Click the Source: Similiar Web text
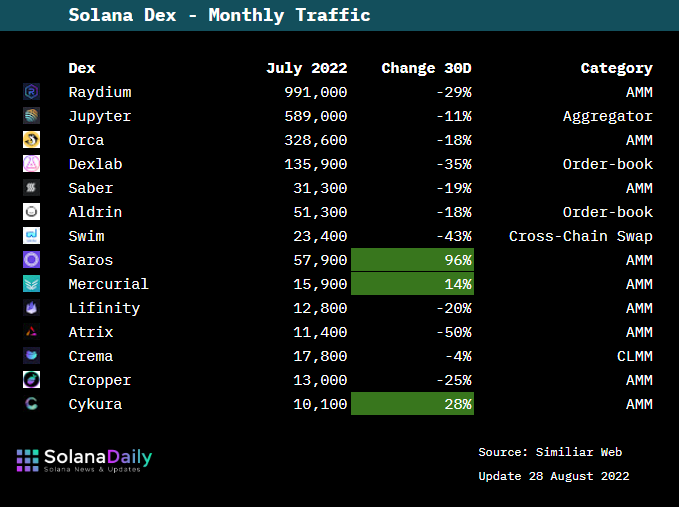 [x=549, y=453]
